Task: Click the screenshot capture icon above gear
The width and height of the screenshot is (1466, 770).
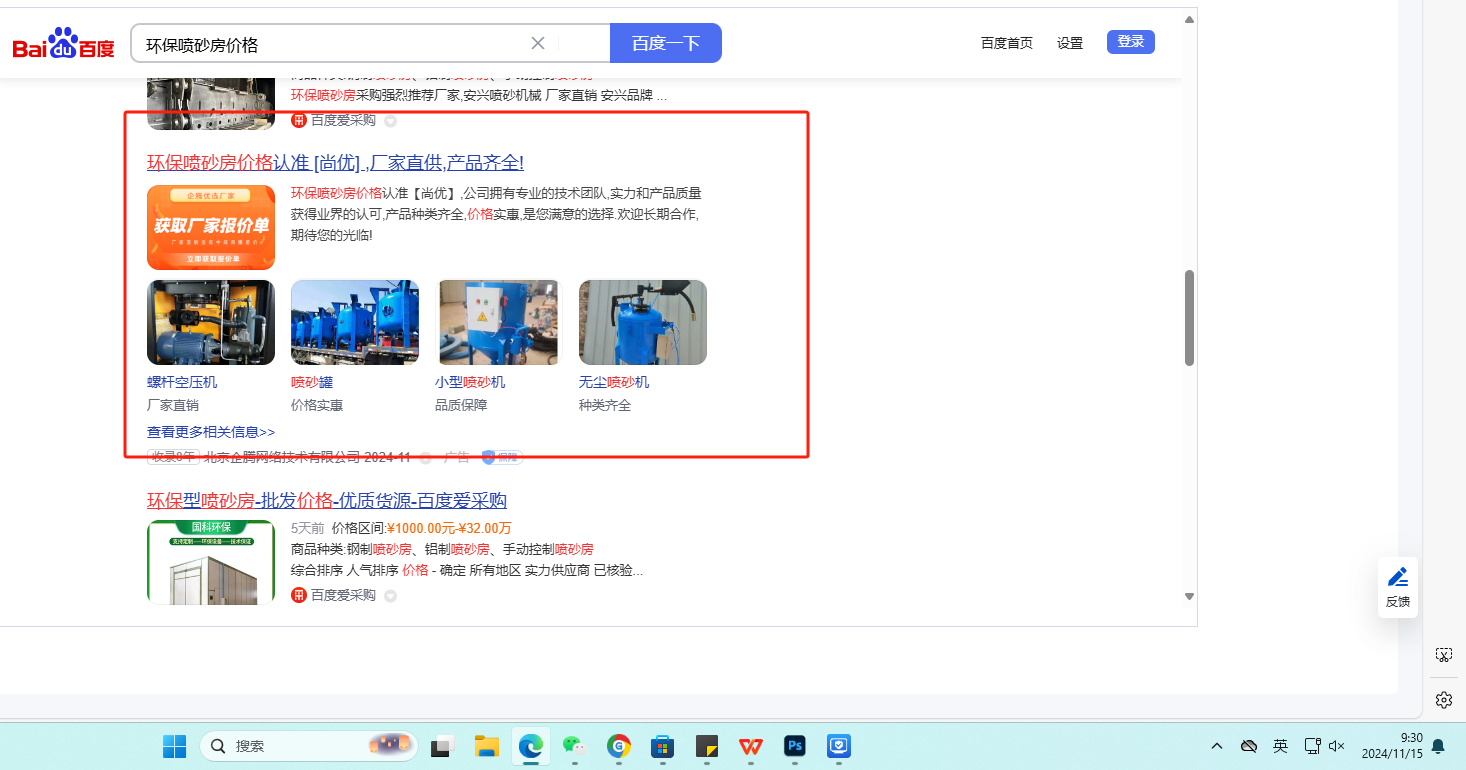Action: [x=1443, y=655]
